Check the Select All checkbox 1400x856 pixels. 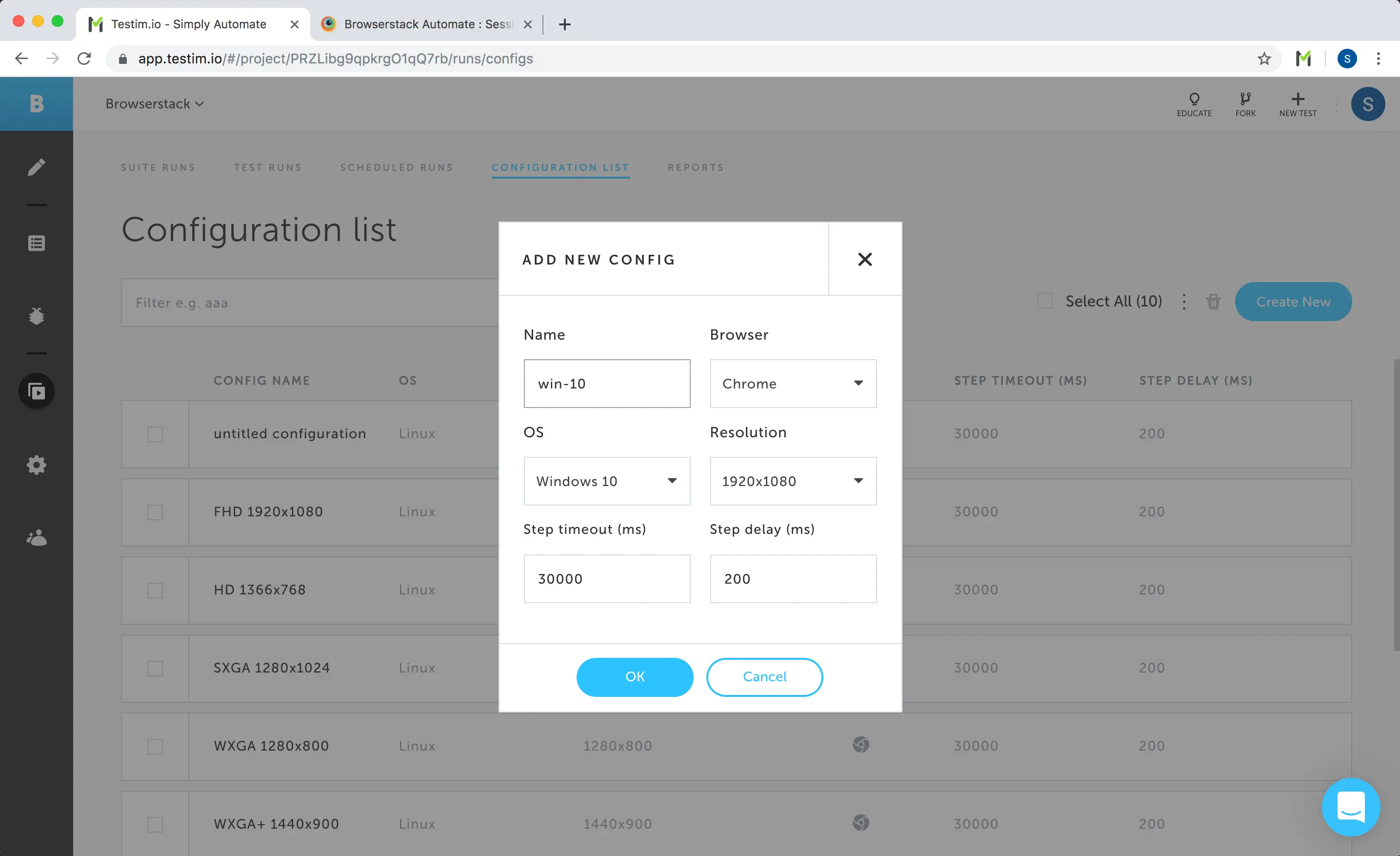1044,301
